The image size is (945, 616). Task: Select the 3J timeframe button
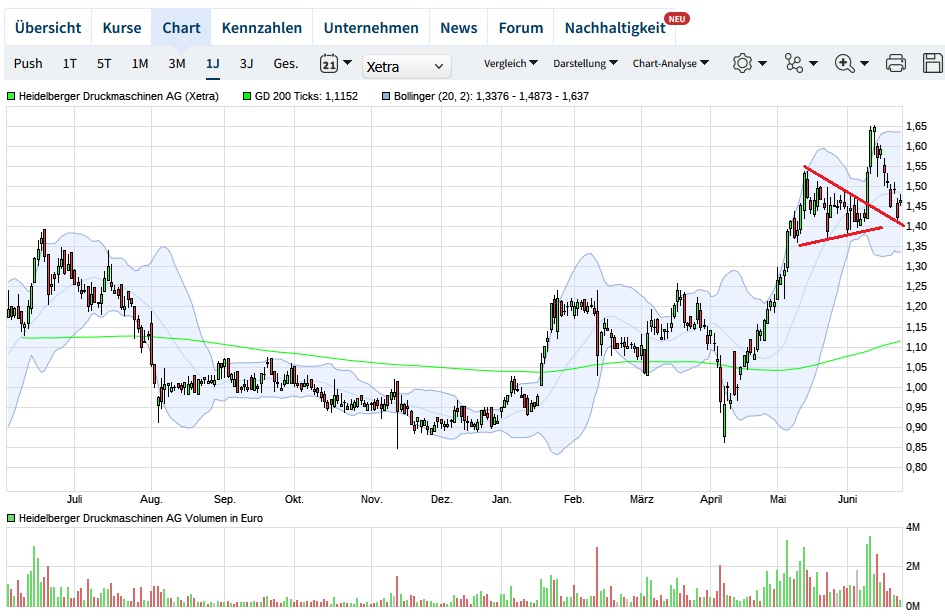(246, 62)
